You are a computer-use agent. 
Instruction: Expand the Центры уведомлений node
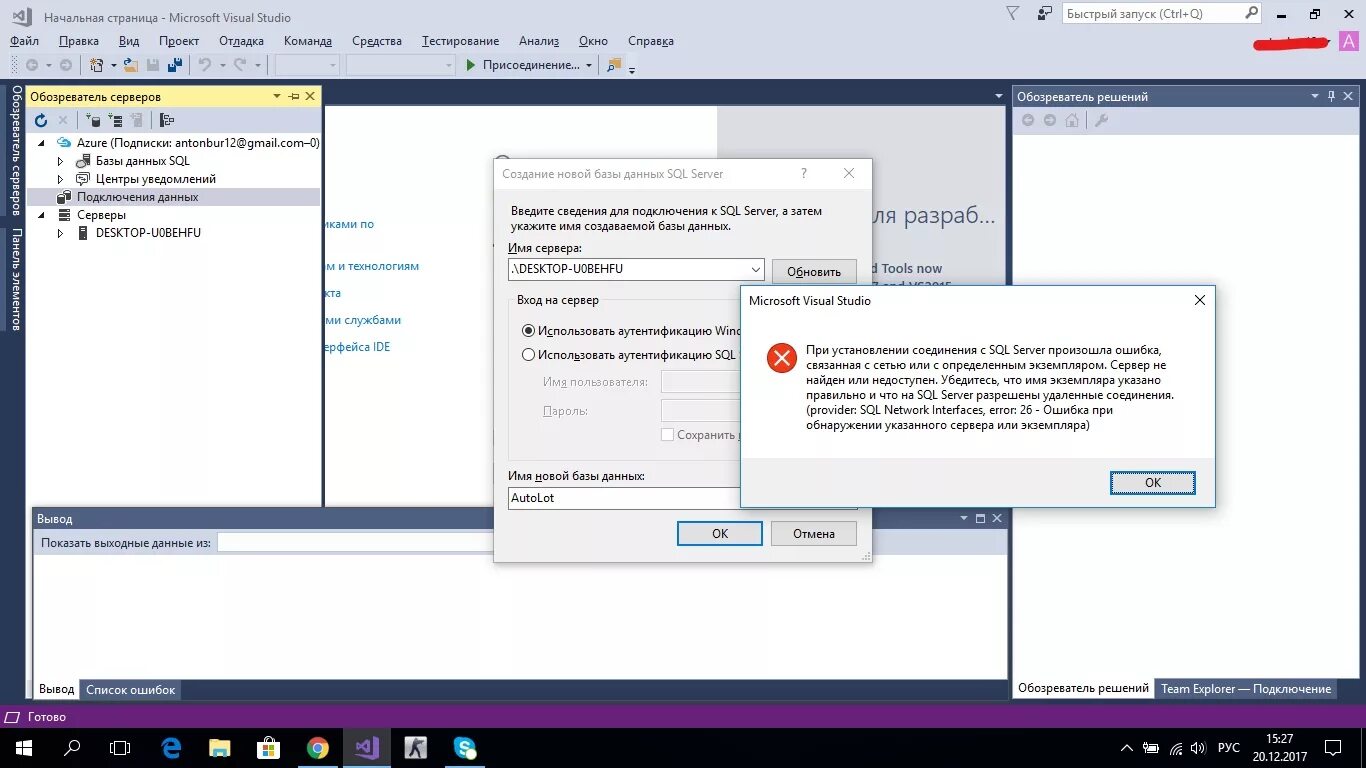[60, 179]
